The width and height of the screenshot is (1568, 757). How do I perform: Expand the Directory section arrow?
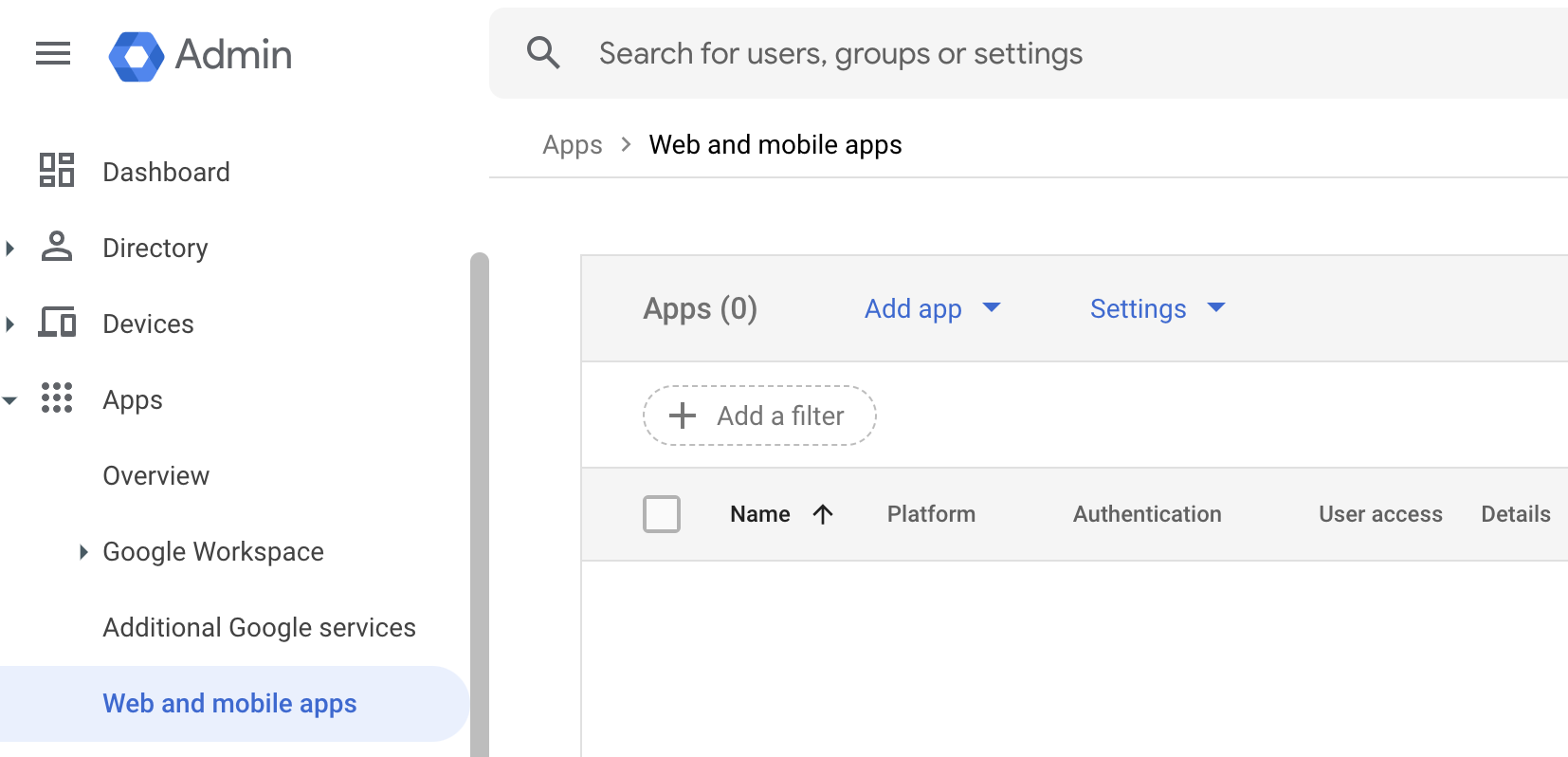[x=10, y=249]
